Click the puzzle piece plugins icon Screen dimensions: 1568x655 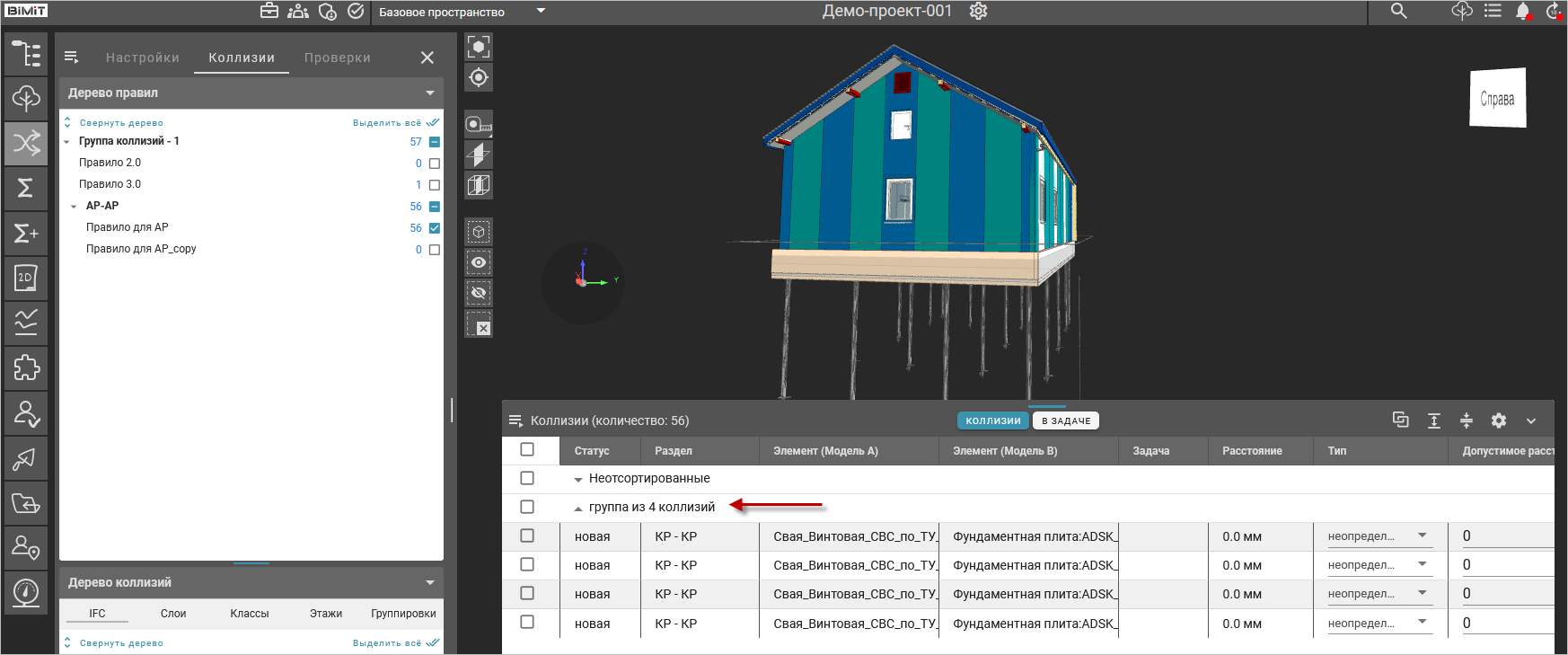26,367
